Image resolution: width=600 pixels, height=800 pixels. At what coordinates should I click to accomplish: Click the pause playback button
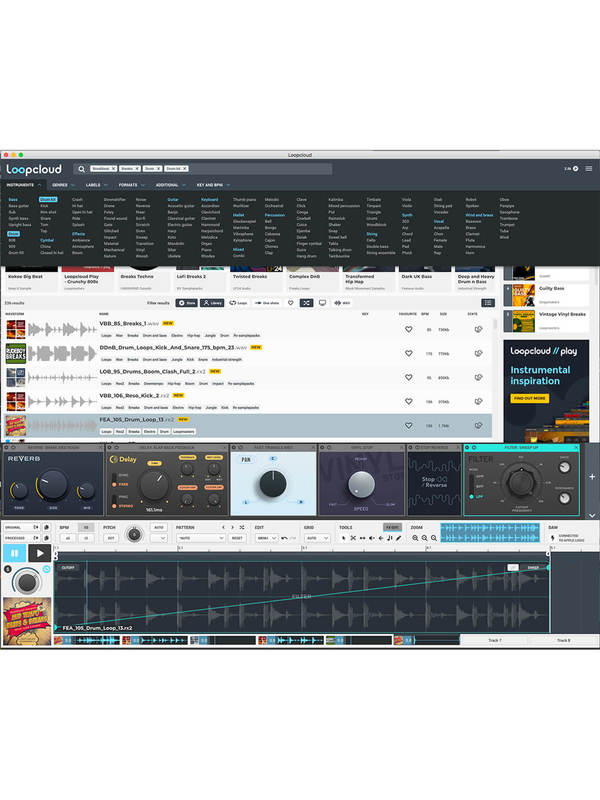[x=15, y=553]
